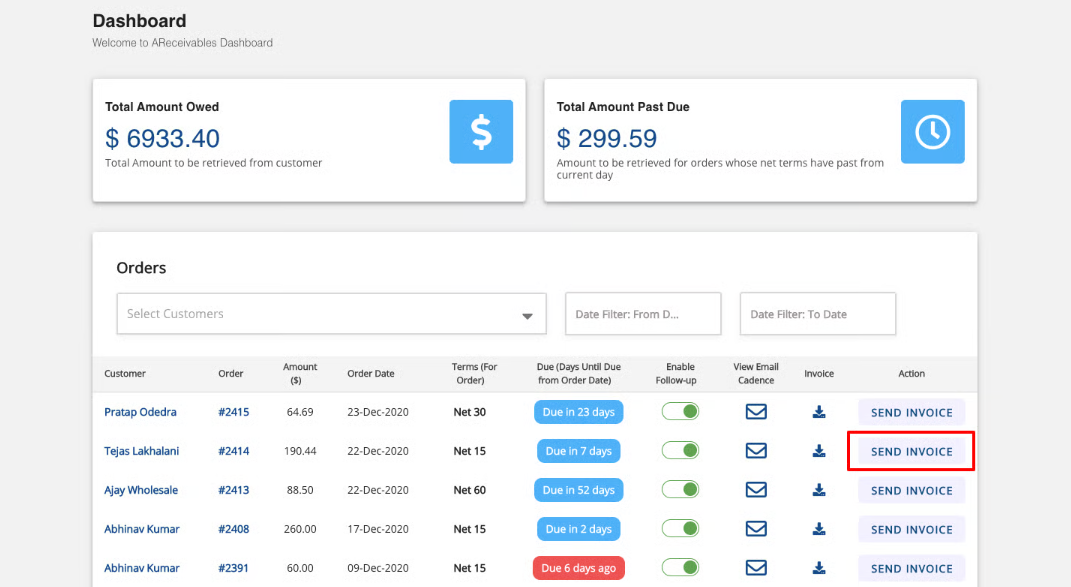Download invoice for order #2415
1071x587 pixels.
(819, 412)
